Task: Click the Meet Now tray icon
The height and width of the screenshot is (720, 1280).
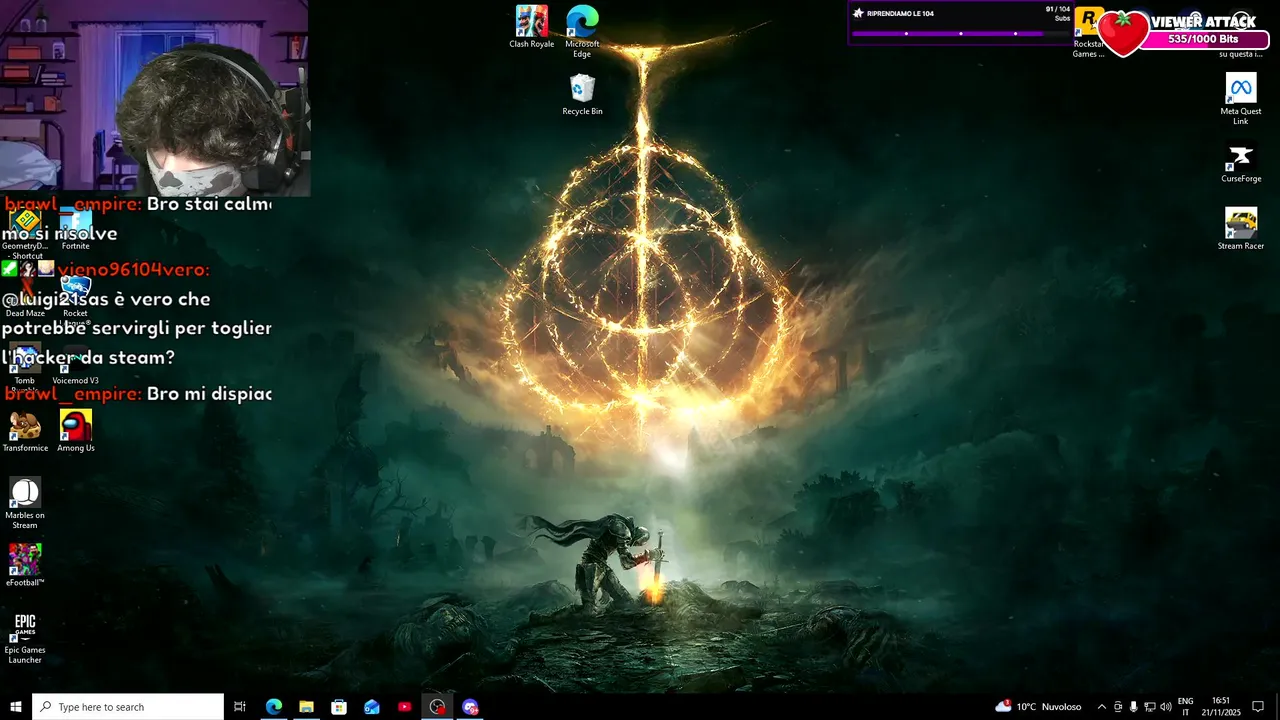Action: tap(1118, 707)
